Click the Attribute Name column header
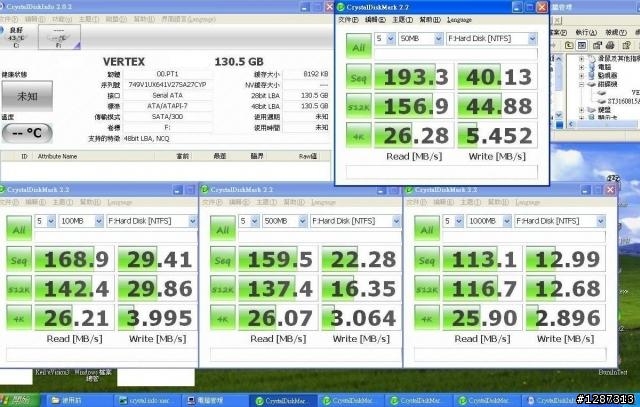The height and width of the screenshot is (407, 640). click(57, 156)
